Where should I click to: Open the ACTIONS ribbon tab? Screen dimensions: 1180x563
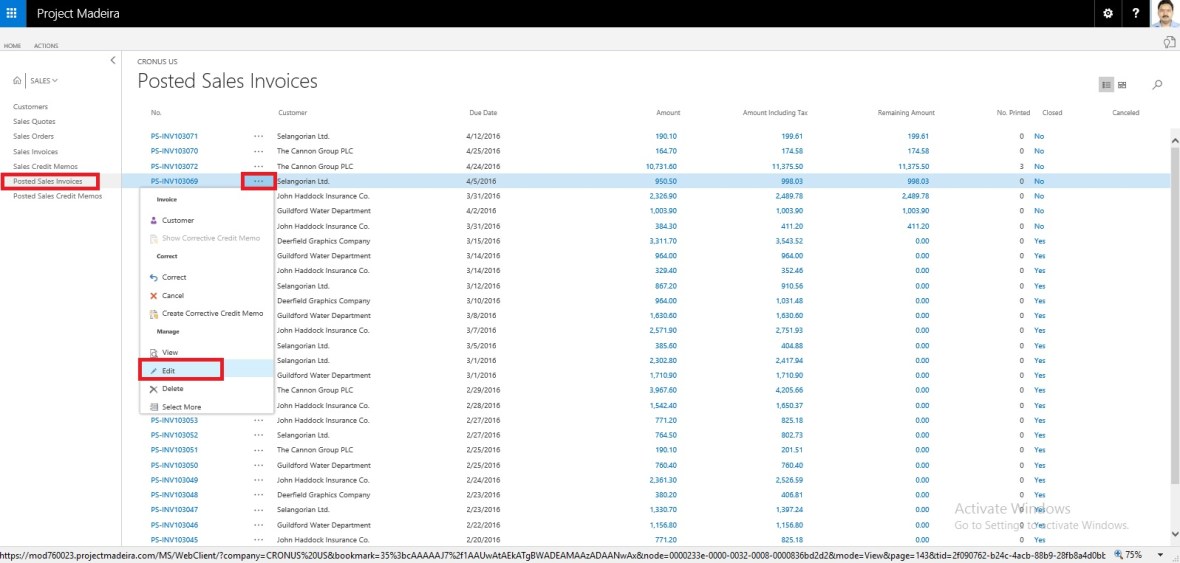pos(46,46)
